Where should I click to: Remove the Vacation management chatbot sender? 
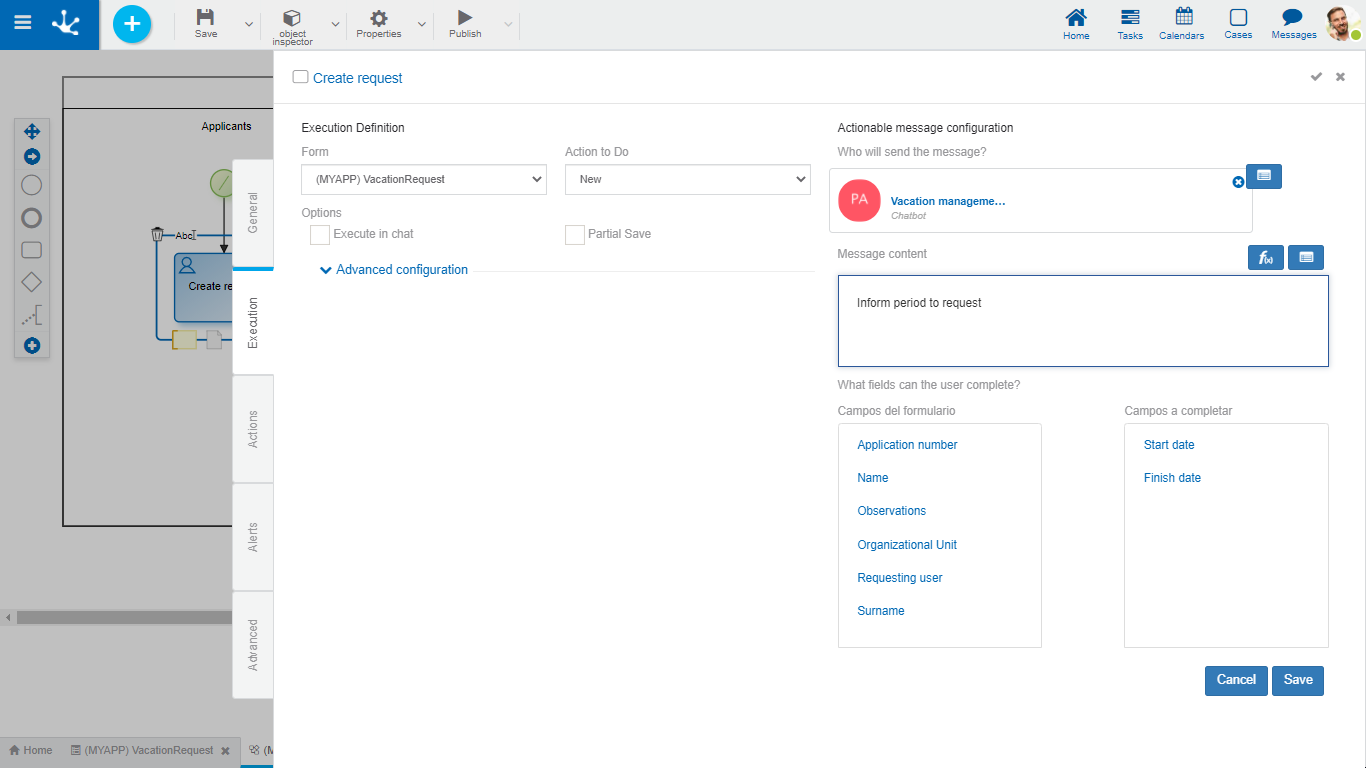click(1238, 182)
